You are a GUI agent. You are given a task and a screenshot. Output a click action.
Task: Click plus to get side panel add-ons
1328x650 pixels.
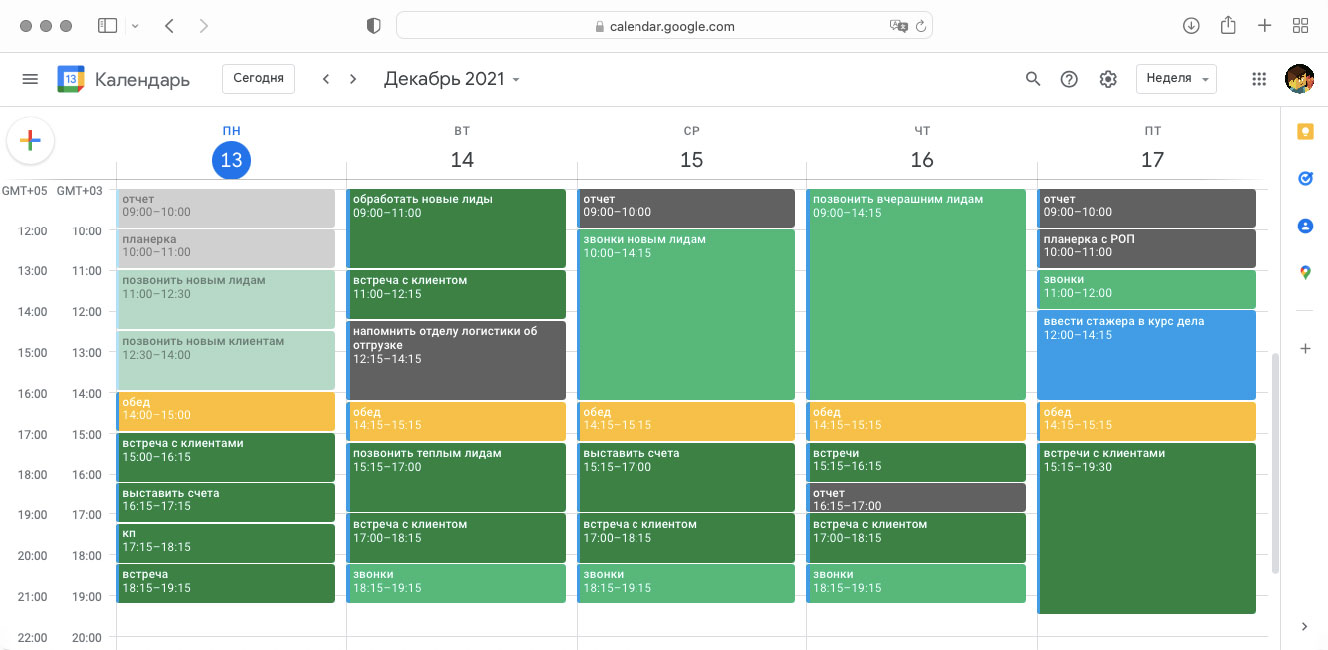coord(1304,349)
